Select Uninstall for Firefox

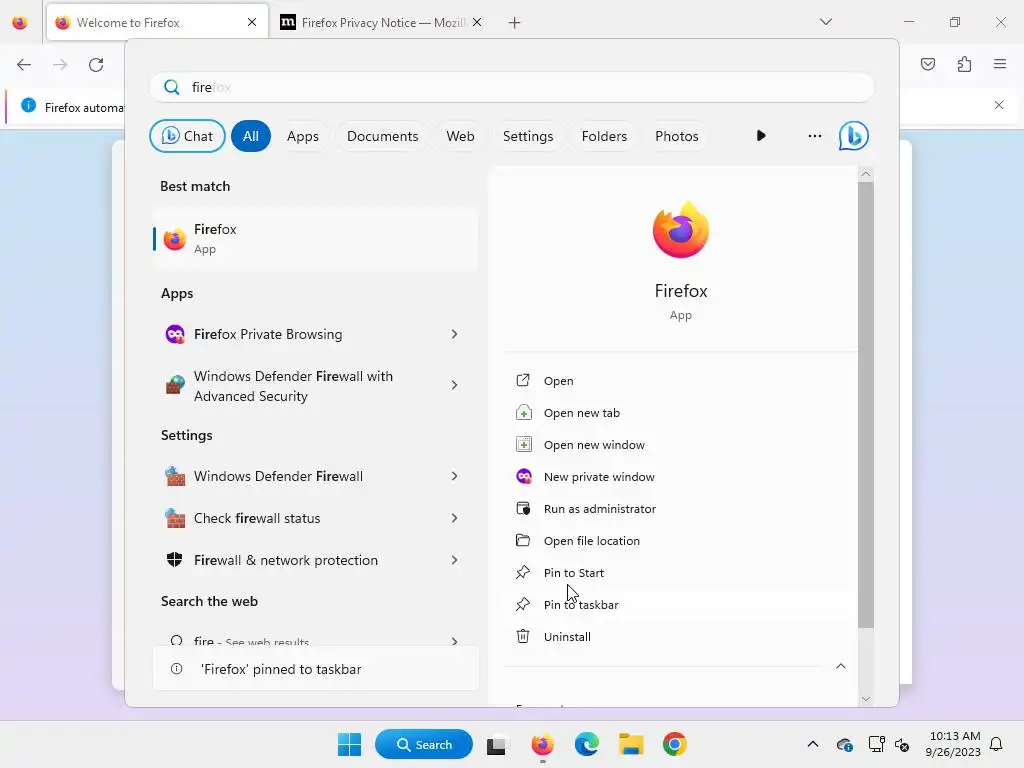tap(679, 637)
